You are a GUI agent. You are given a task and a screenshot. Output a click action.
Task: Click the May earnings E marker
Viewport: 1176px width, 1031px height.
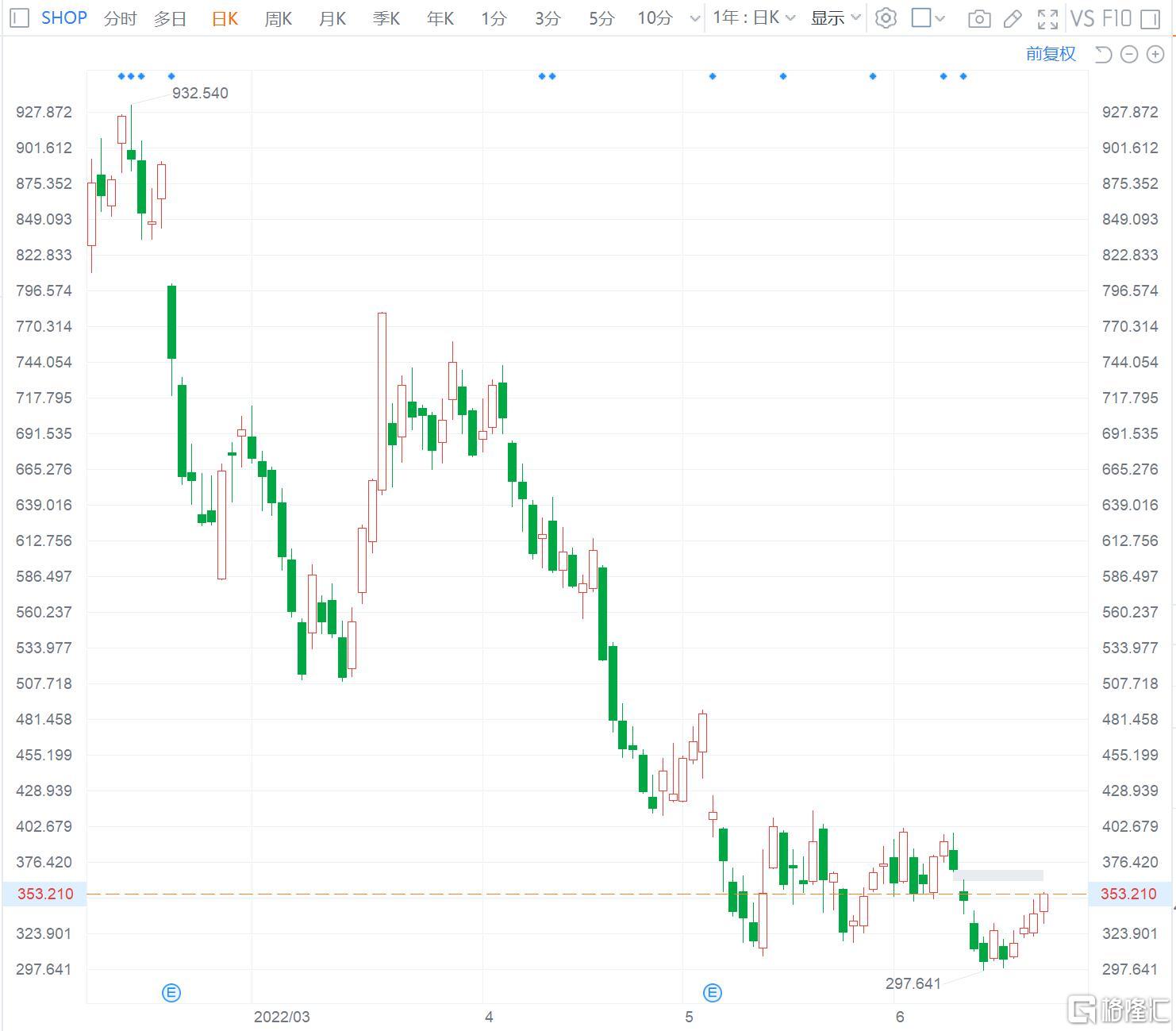pos(713,992)
